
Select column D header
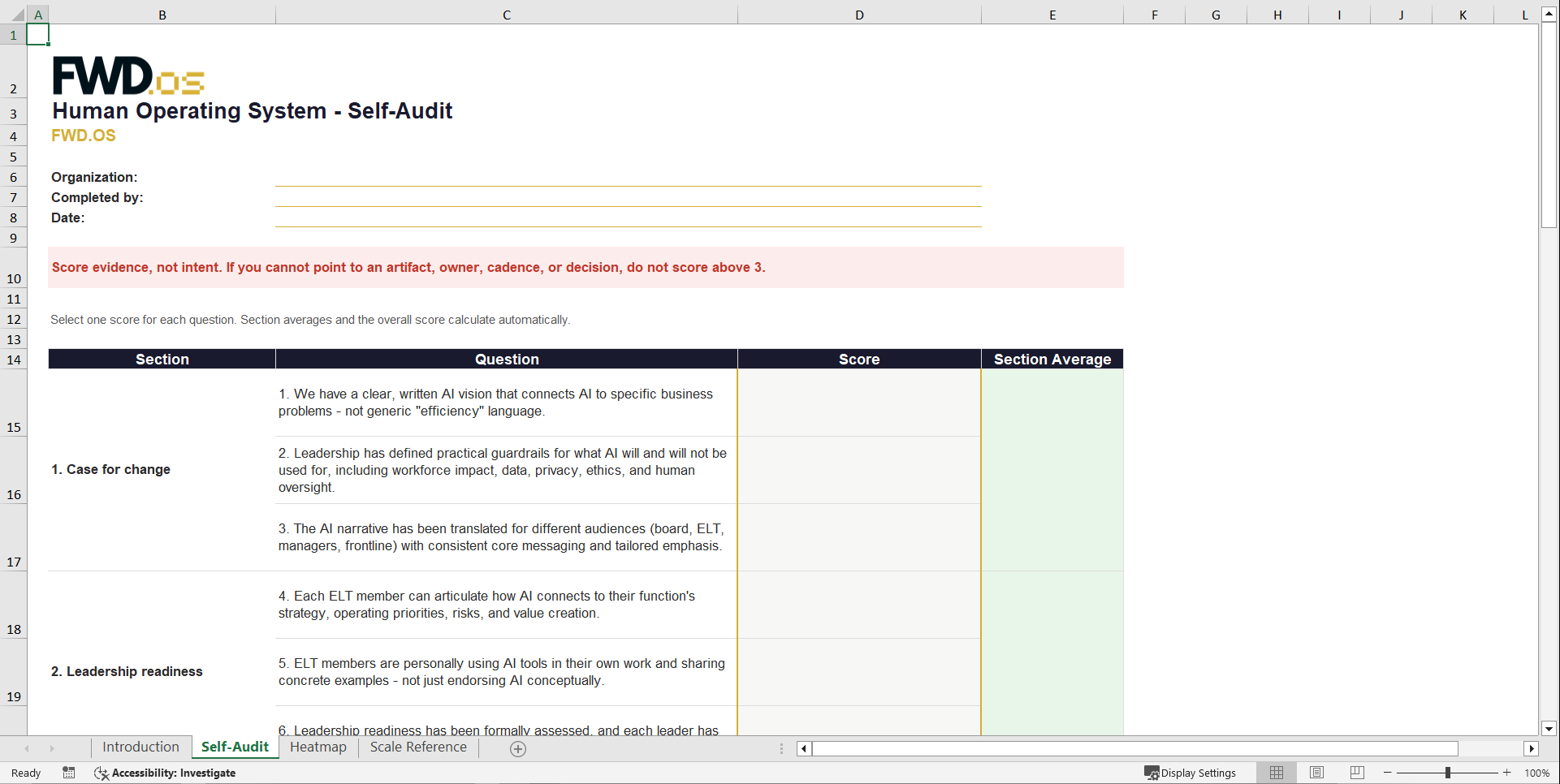[x=859, y=15]
